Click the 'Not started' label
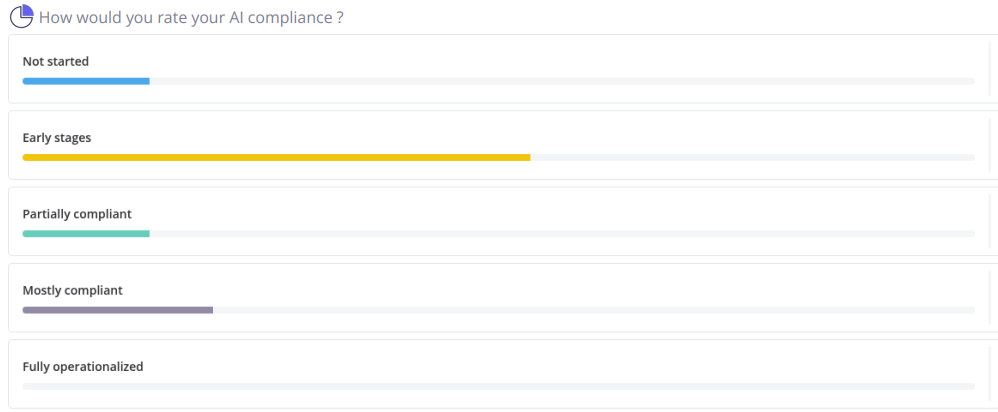 (55, 62)
